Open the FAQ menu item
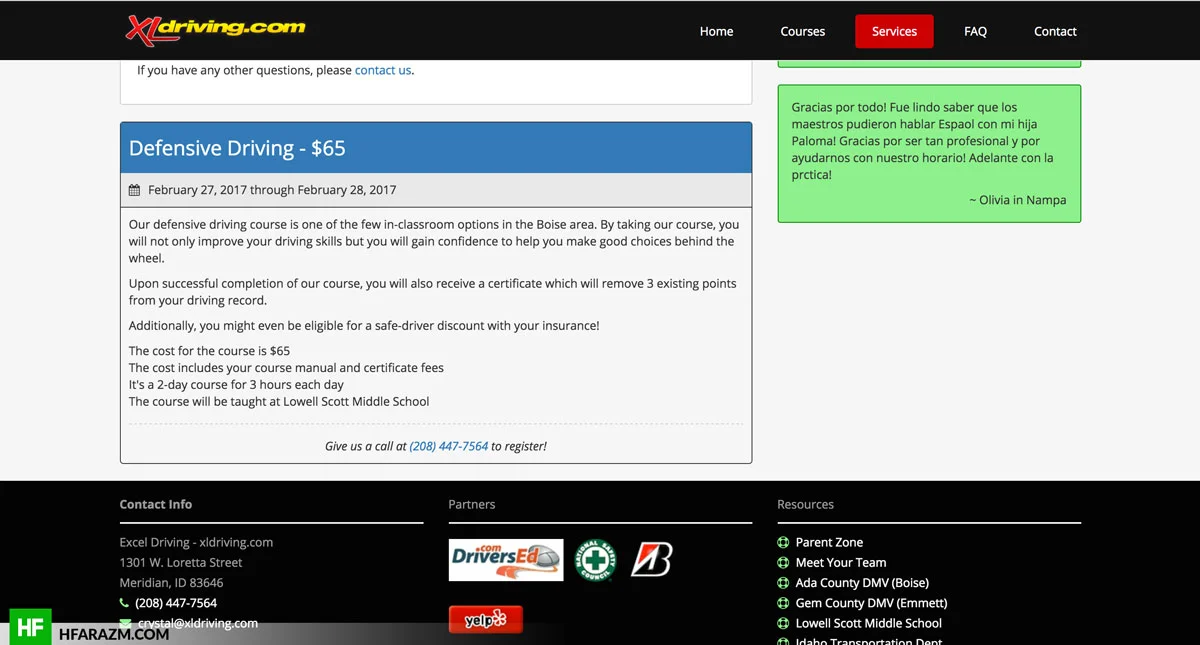Screen dimensions: 1200x645 [x=975, y=31]
